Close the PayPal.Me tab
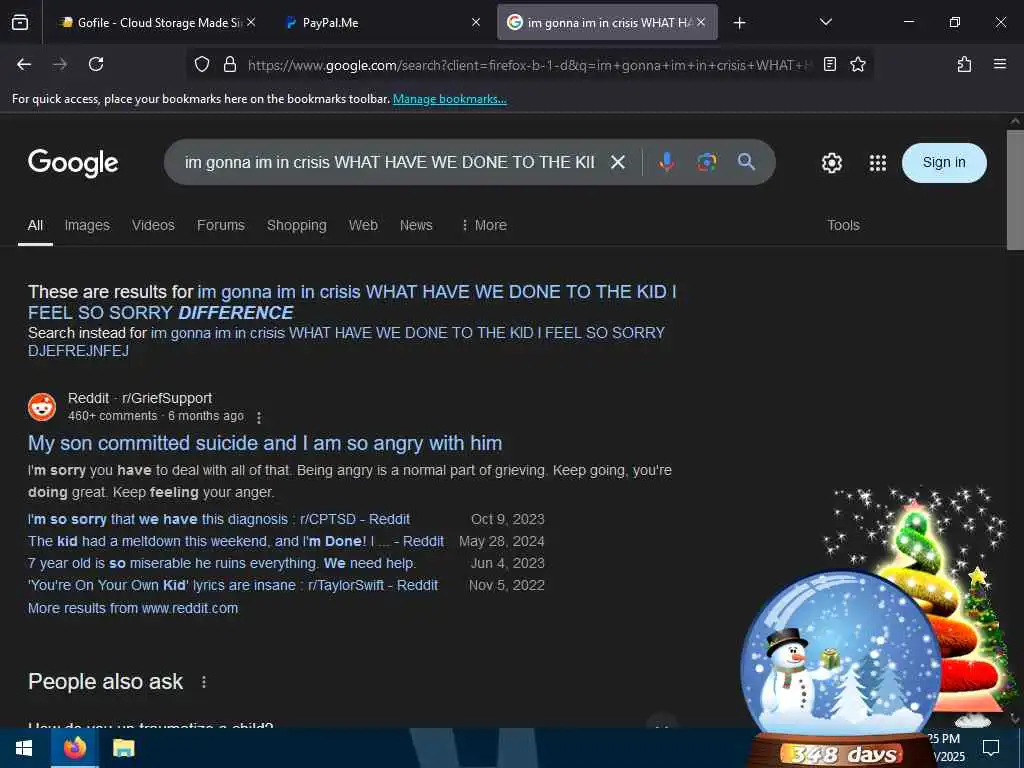This screenshot has height=768, width=1024. tap(476, 23)
